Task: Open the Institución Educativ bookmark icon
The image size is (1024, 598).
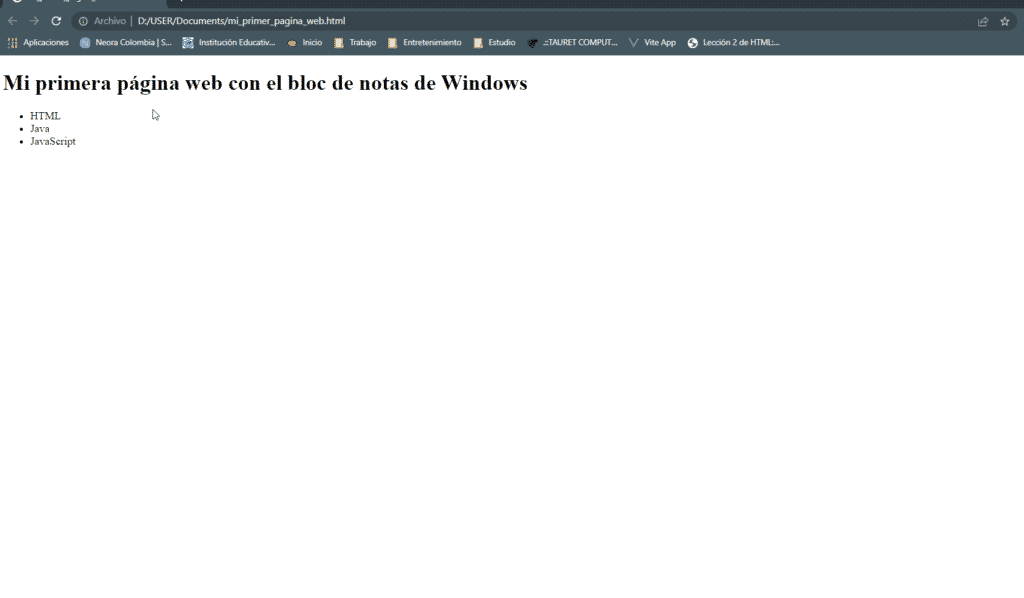Action: coord(190,42)
